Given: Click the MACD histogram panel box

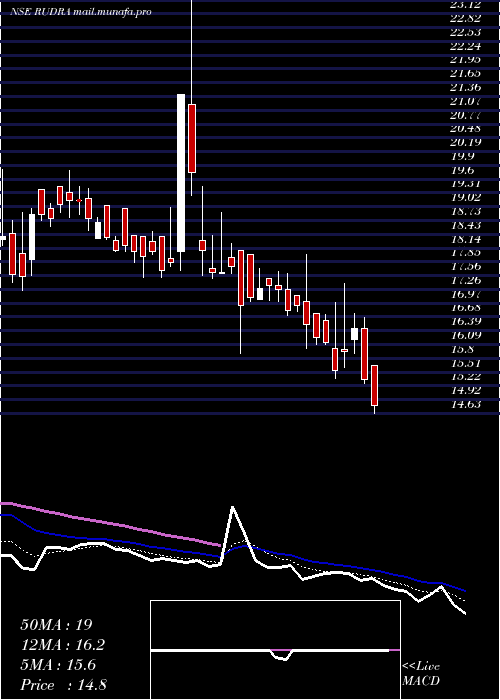Looking at the screenshot, I should click(275, 650).
